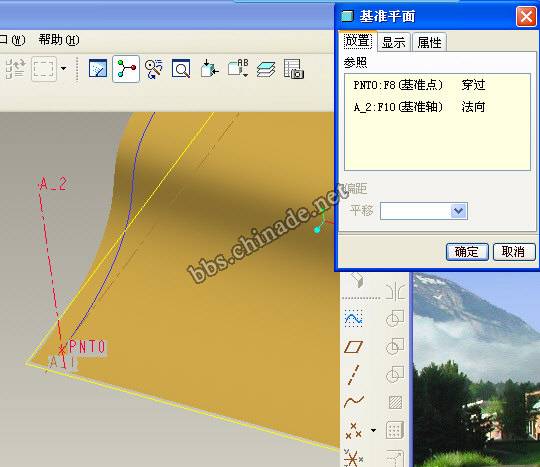Expand the datum point tool flyout arrow
The image size is (540, 467).
point(373,430)
